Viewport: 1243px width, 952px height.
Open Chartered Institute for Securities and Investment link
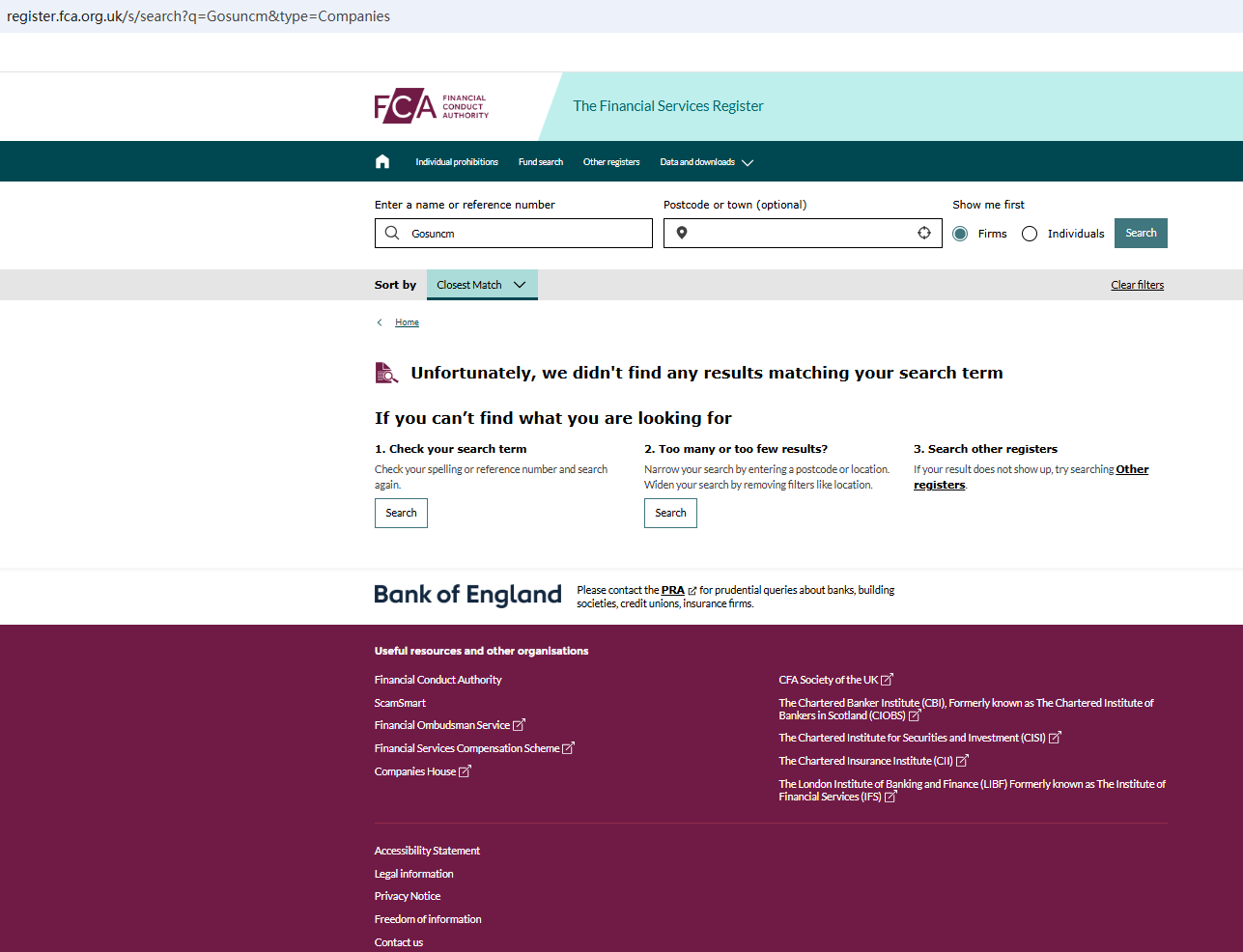point(913,738)
